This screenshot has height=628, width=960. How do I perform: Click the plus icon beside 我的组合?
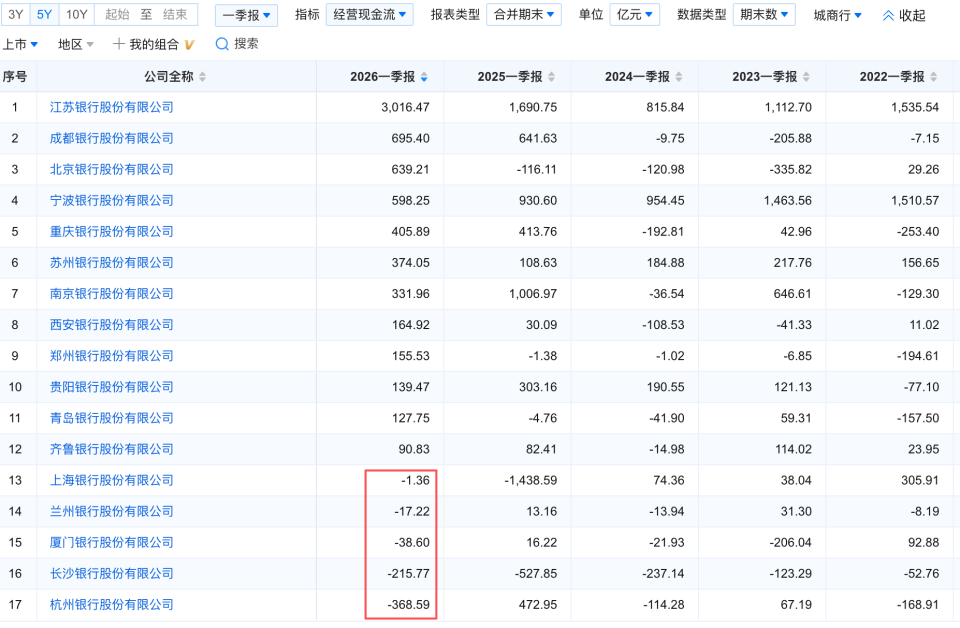tap(119, 44)
